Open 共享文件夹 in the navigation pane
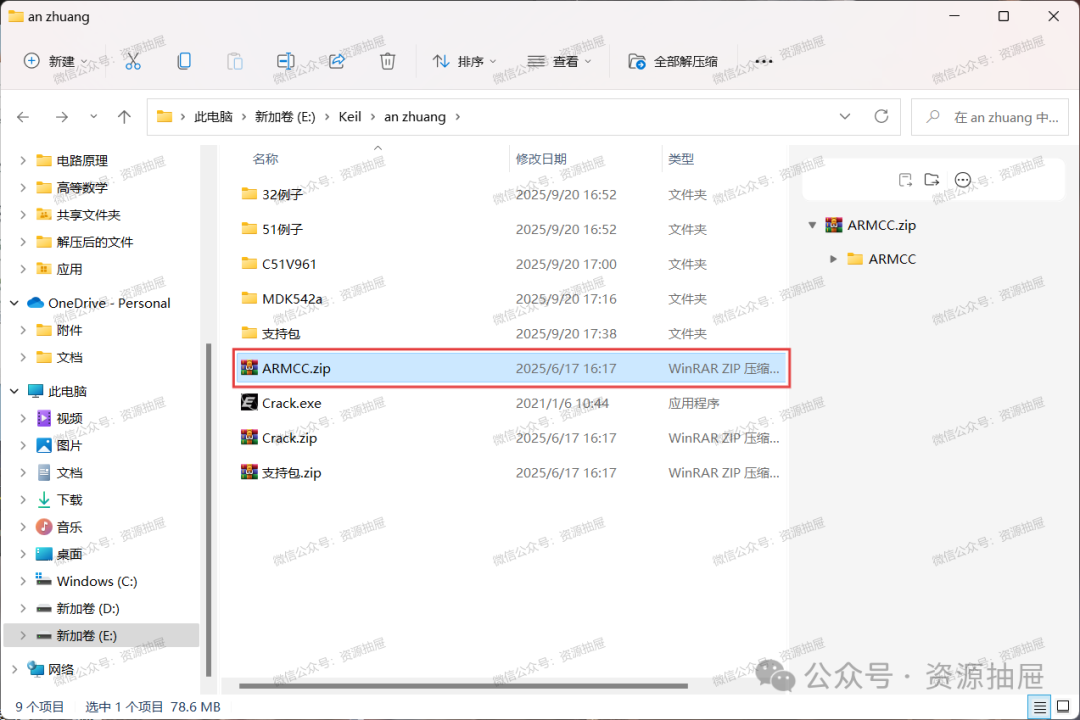Viewport: 1080px width, 720px height. tap(88, 215)
